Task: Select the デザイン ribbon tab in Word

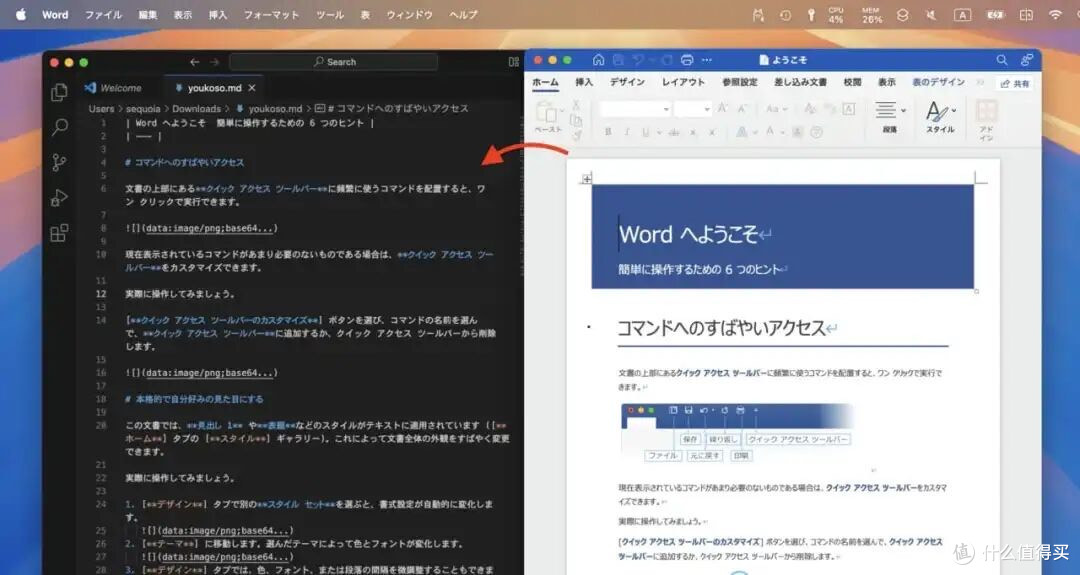Action: (627, 82)
